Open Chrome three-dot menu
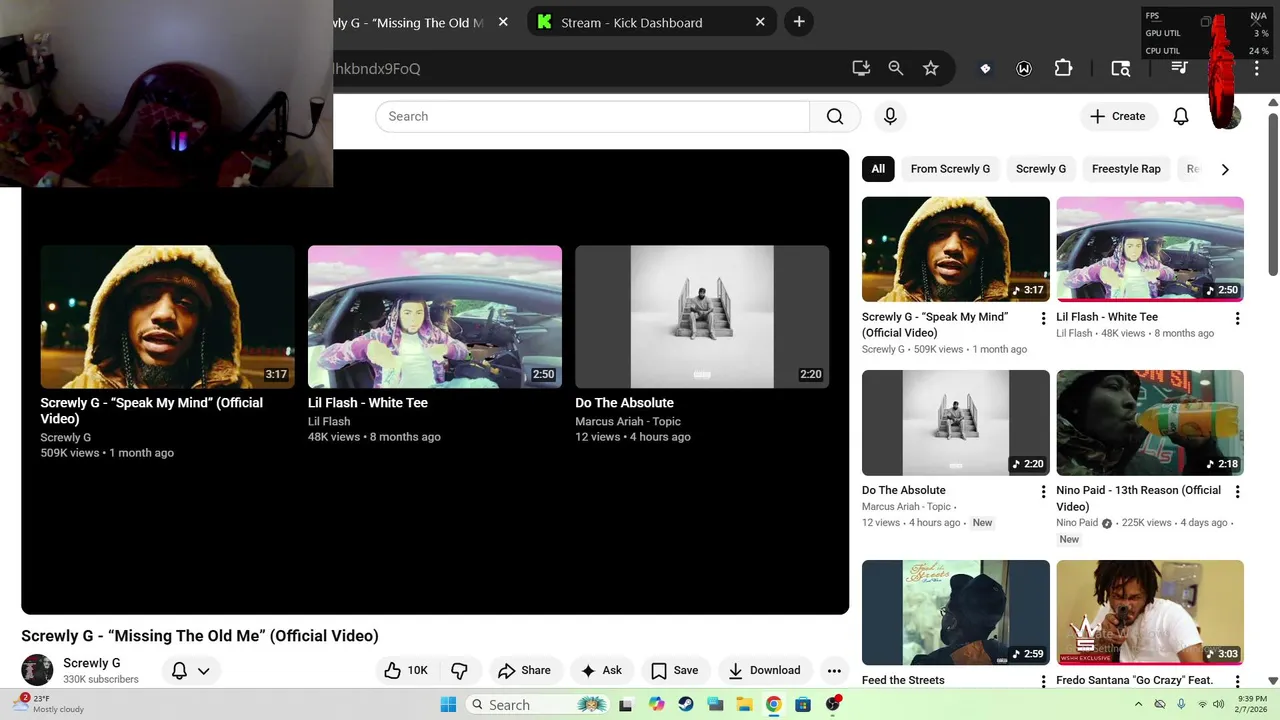This screenshot has width=1280, height=720. pyautogui.click(x=1257, y=68)
